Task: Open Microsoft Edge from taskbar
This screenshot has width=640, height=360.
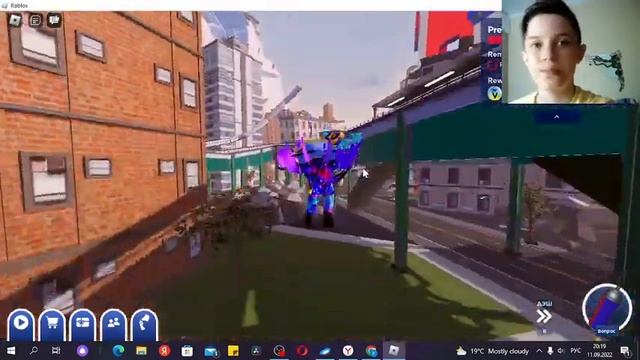Action: pyautogui.click(x=118, y=351)
